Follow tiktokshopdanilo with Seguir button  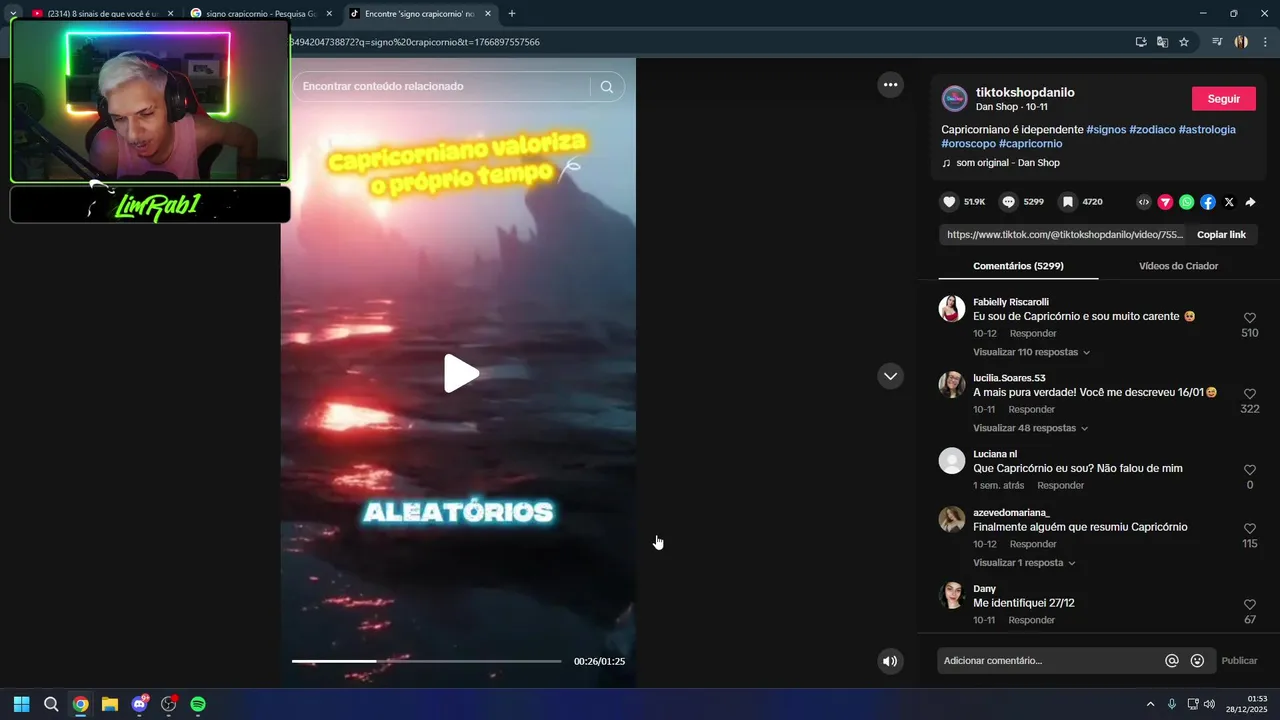point(1224,99)
